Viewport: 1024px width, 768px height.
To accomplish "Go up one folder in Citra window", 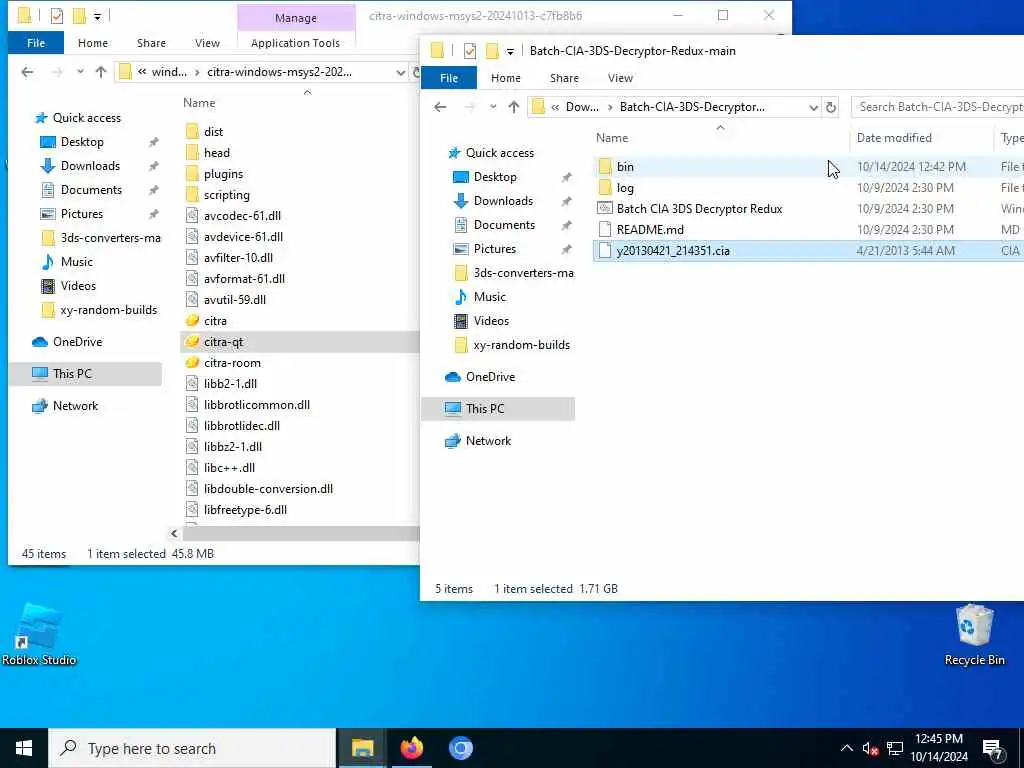I will pos(101,72).
